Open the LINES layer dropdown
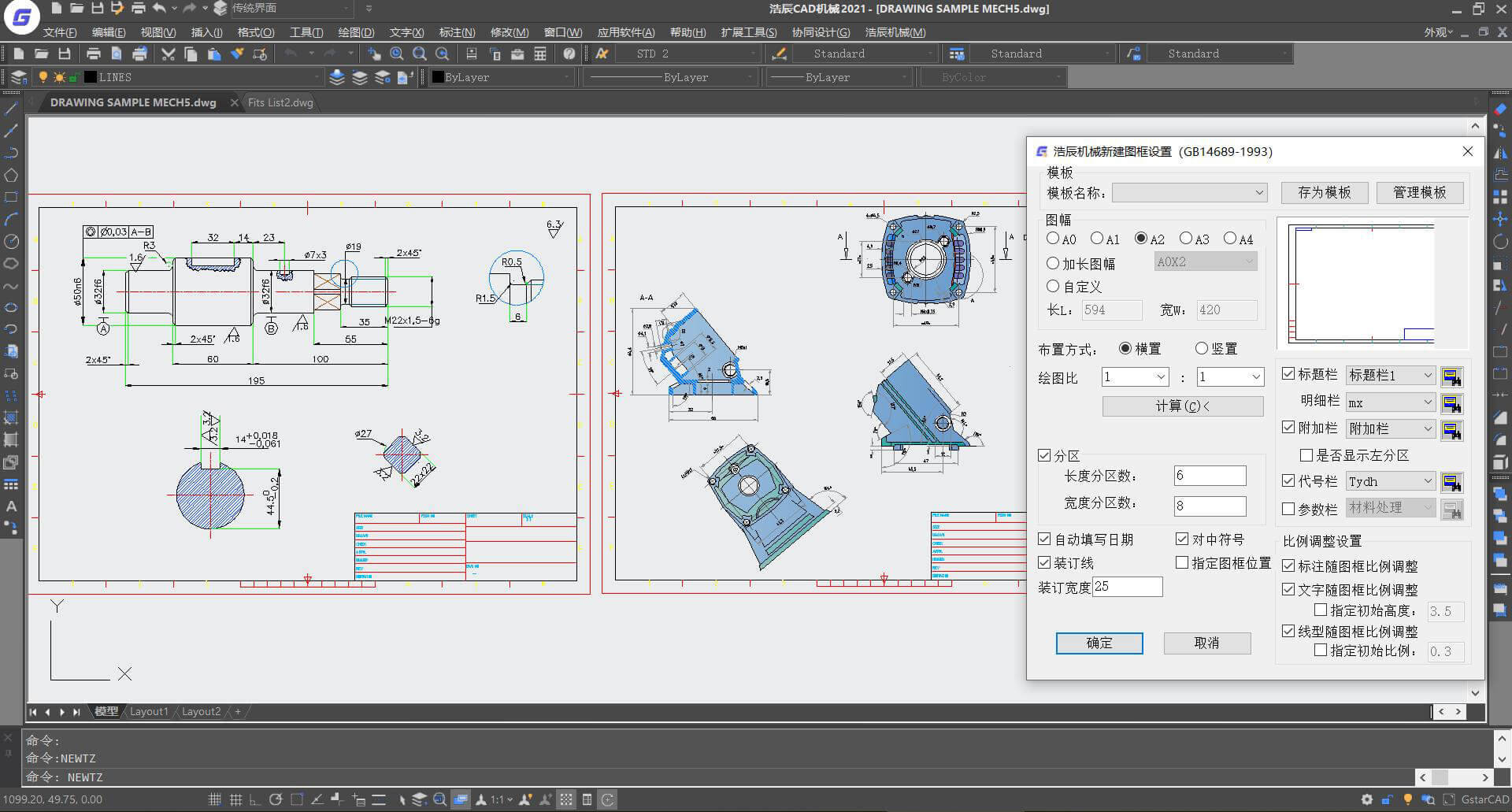 click(316, 77)
